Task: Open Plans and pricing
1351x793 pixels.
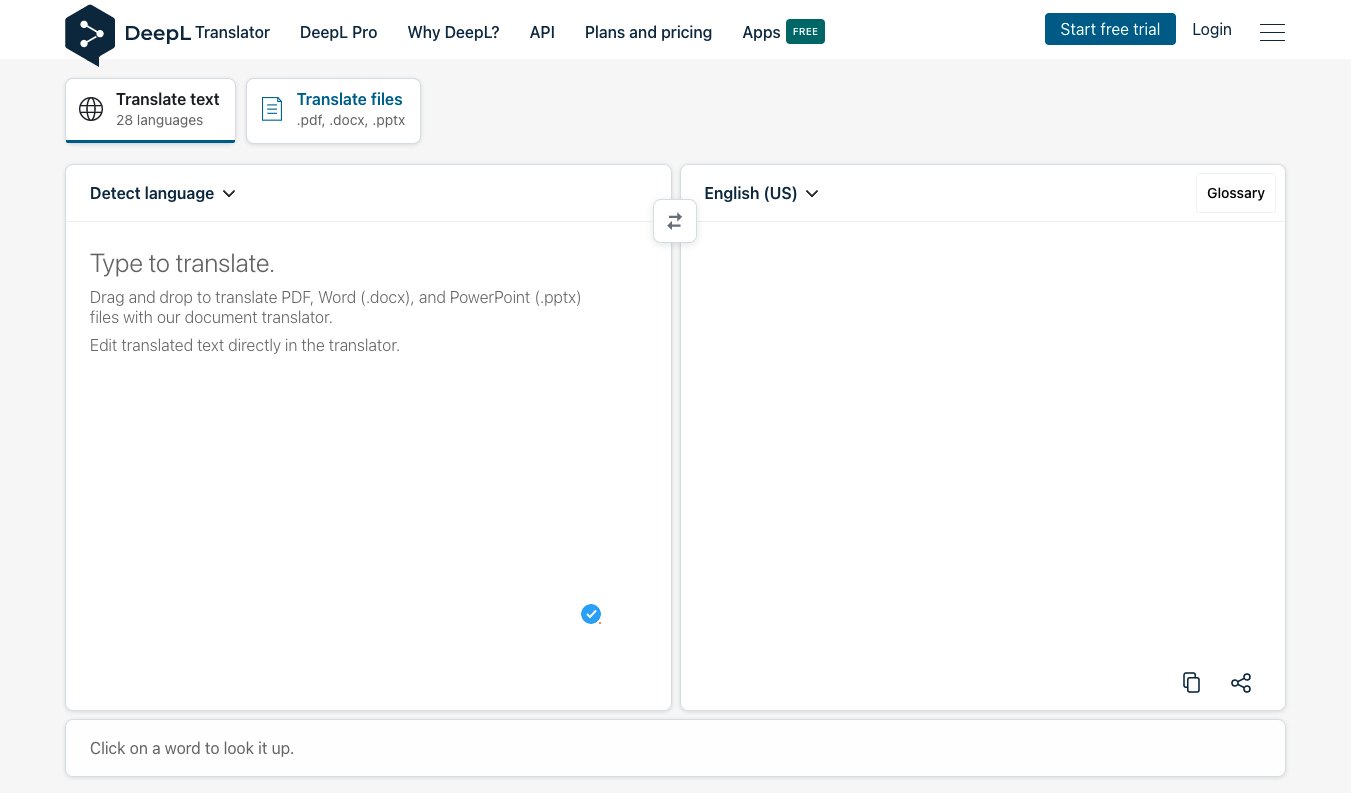Action: (x=648, y=32)
